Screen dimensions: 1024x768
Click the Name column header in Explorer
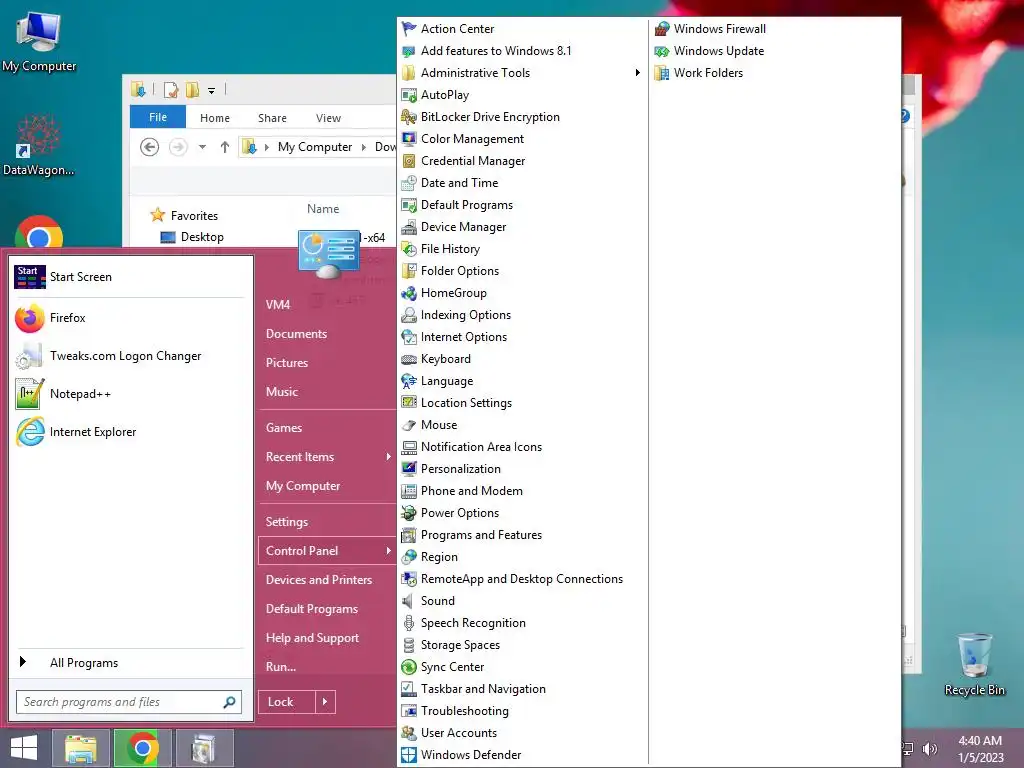tap(323, 209)
